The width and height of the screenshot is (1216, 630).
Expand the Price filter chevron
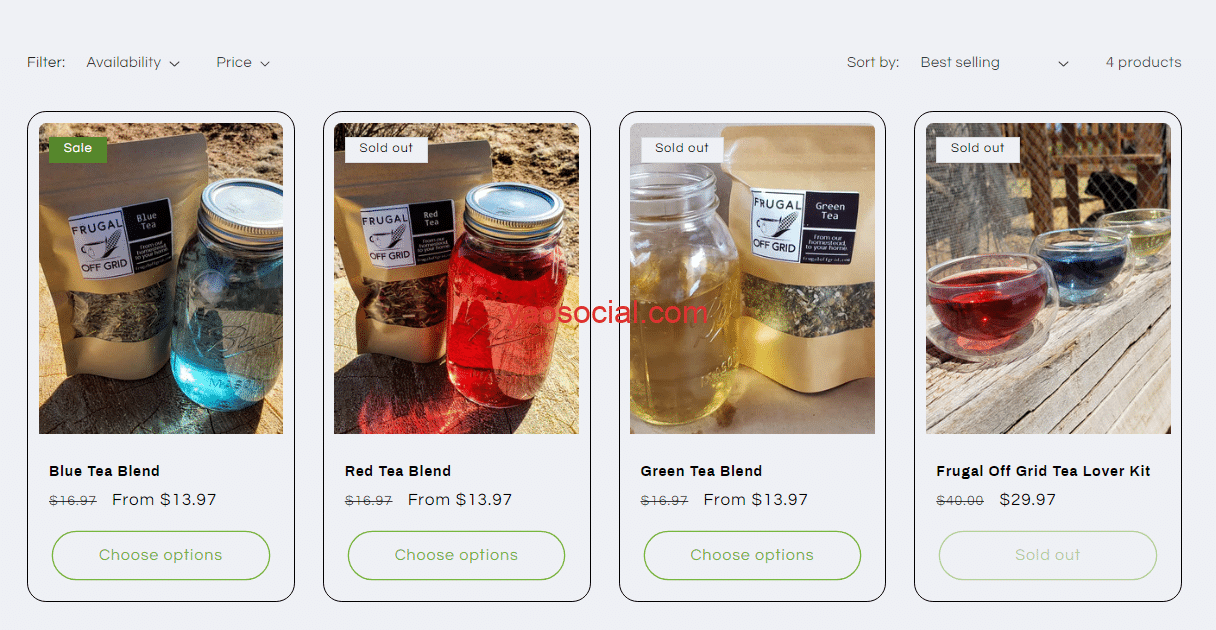(265, 64)
